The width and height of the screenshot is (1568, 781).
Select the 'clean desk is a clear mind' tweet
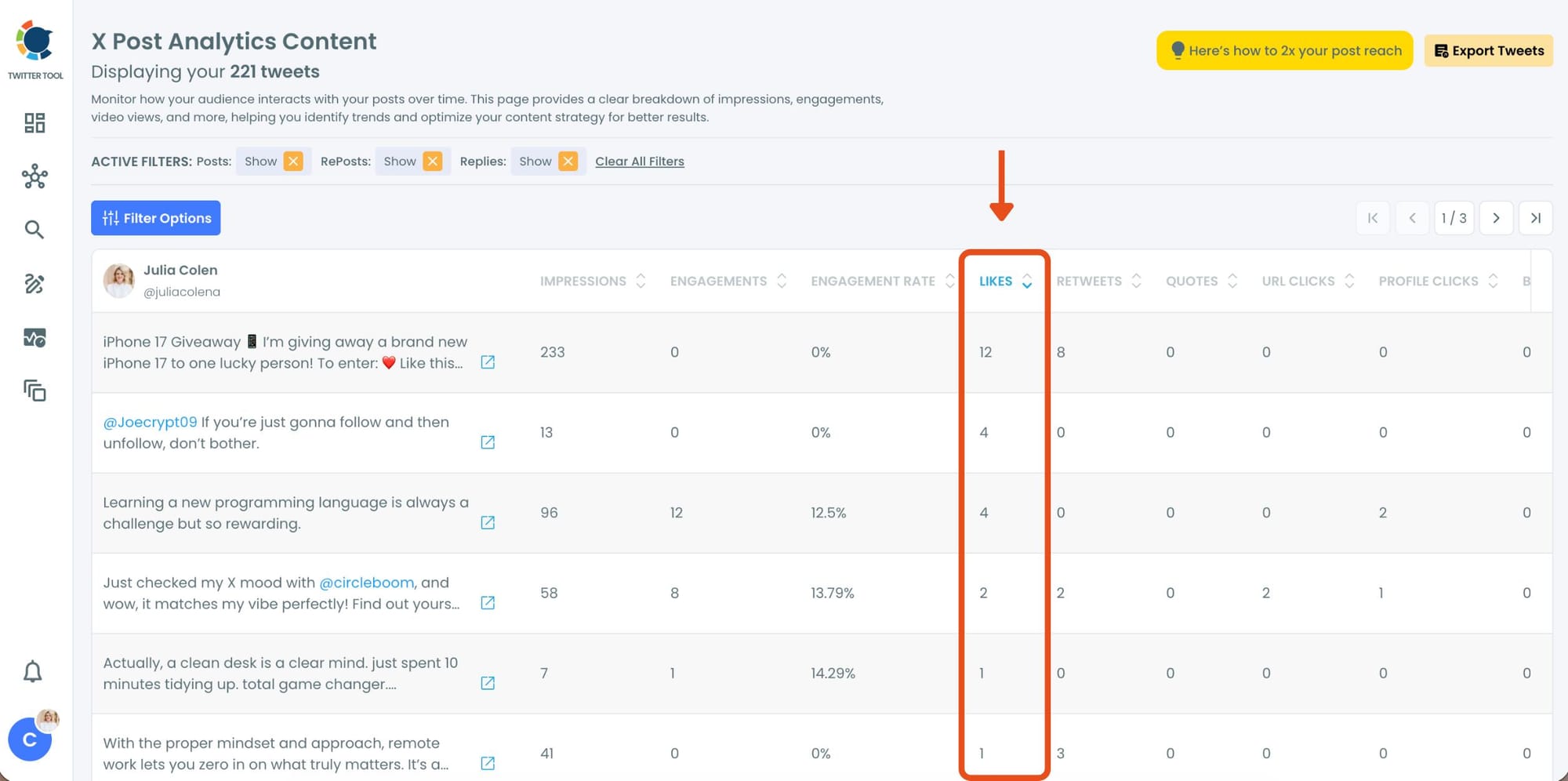[281, 674]
